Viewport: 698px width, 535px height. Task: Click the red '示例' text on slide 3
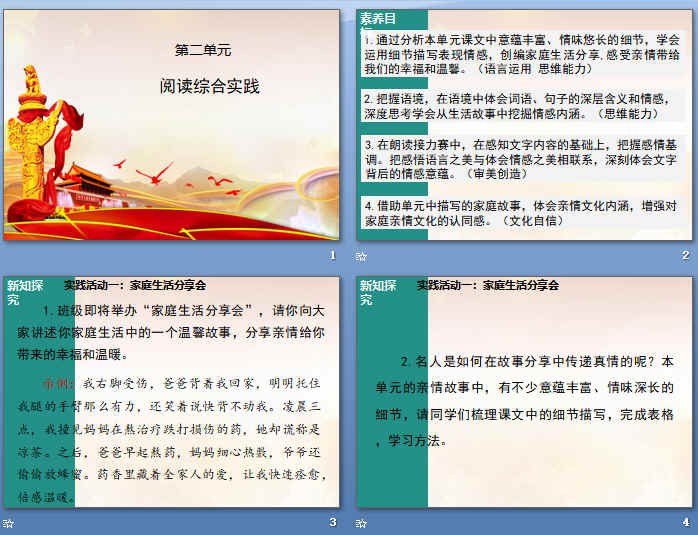[x=55, y=382]
